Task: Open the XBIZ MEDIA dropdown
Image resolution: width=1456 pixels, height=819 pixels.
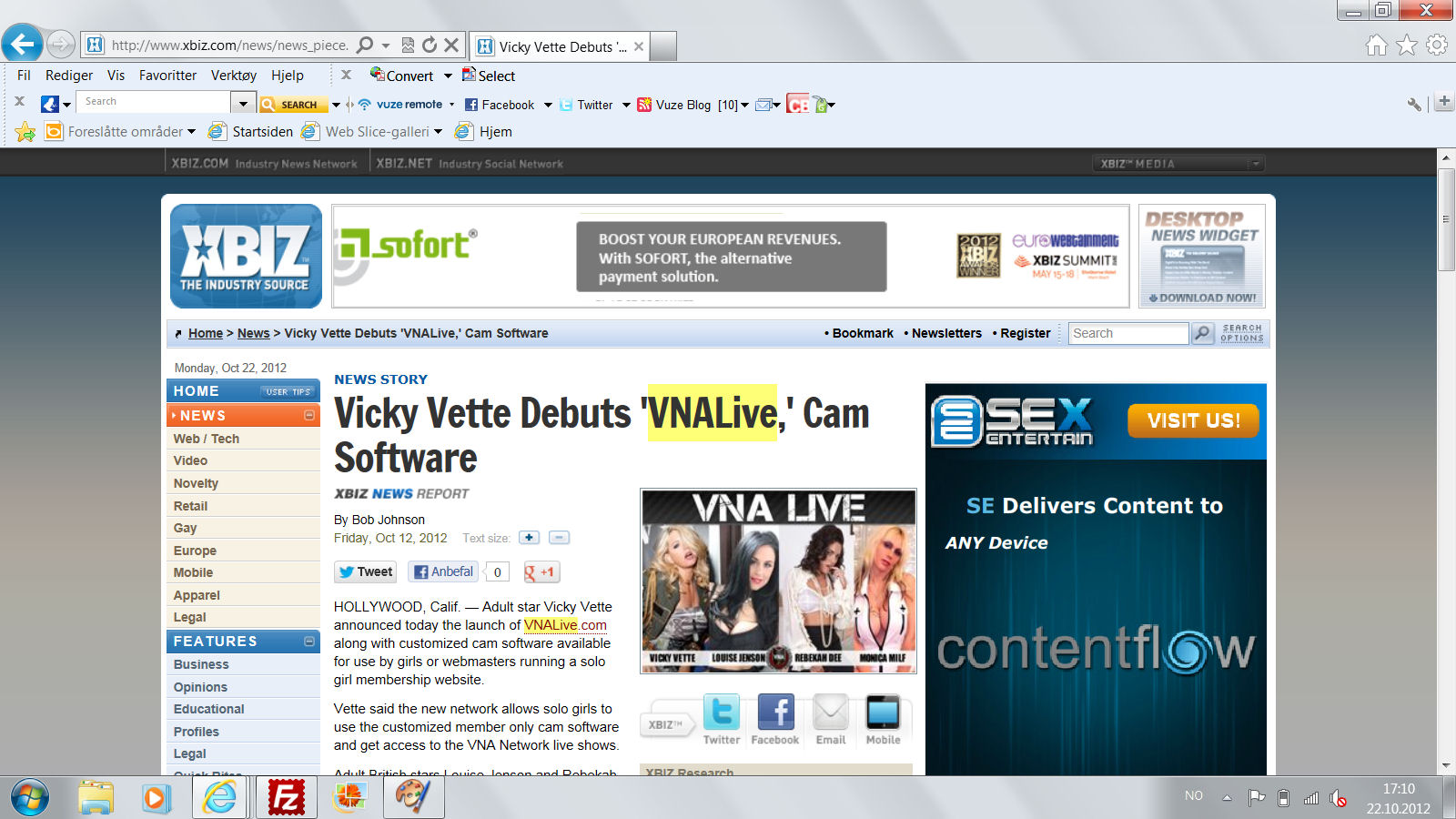Action: pos(1178,164)
